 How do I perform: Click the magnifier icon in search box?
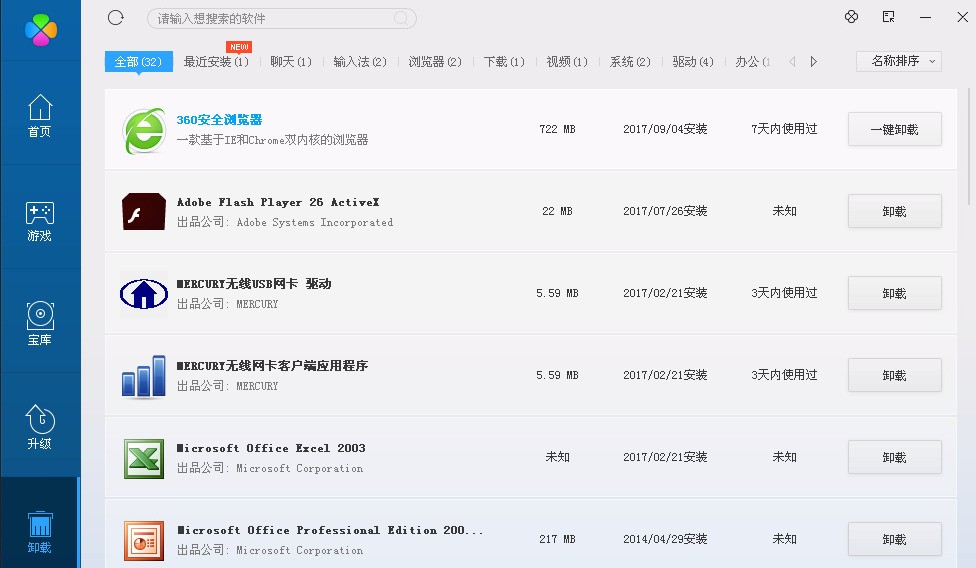coord(402,19)
